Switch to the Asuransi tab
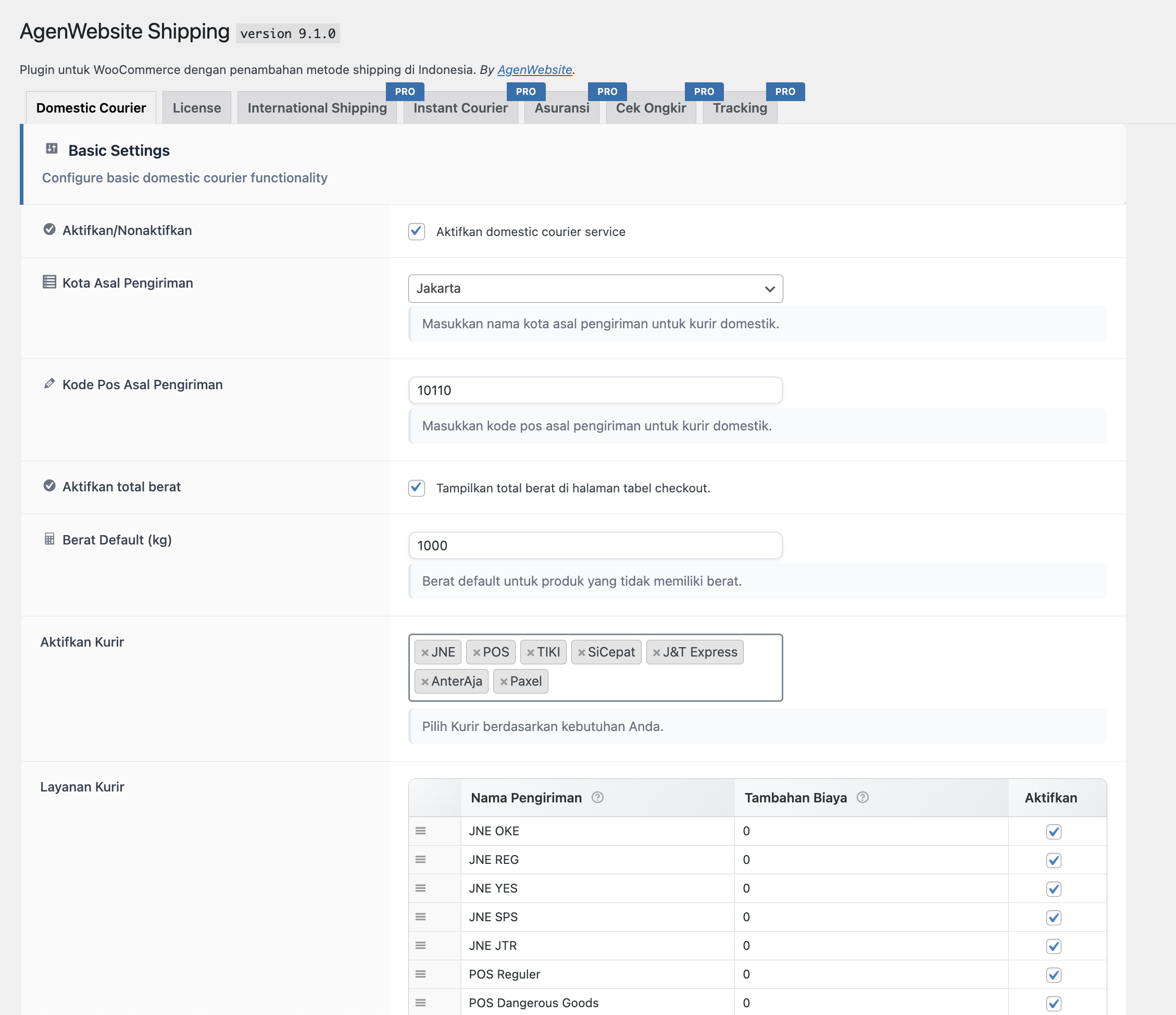The width and height of the screenshot is (1176, 1015). 562,108
